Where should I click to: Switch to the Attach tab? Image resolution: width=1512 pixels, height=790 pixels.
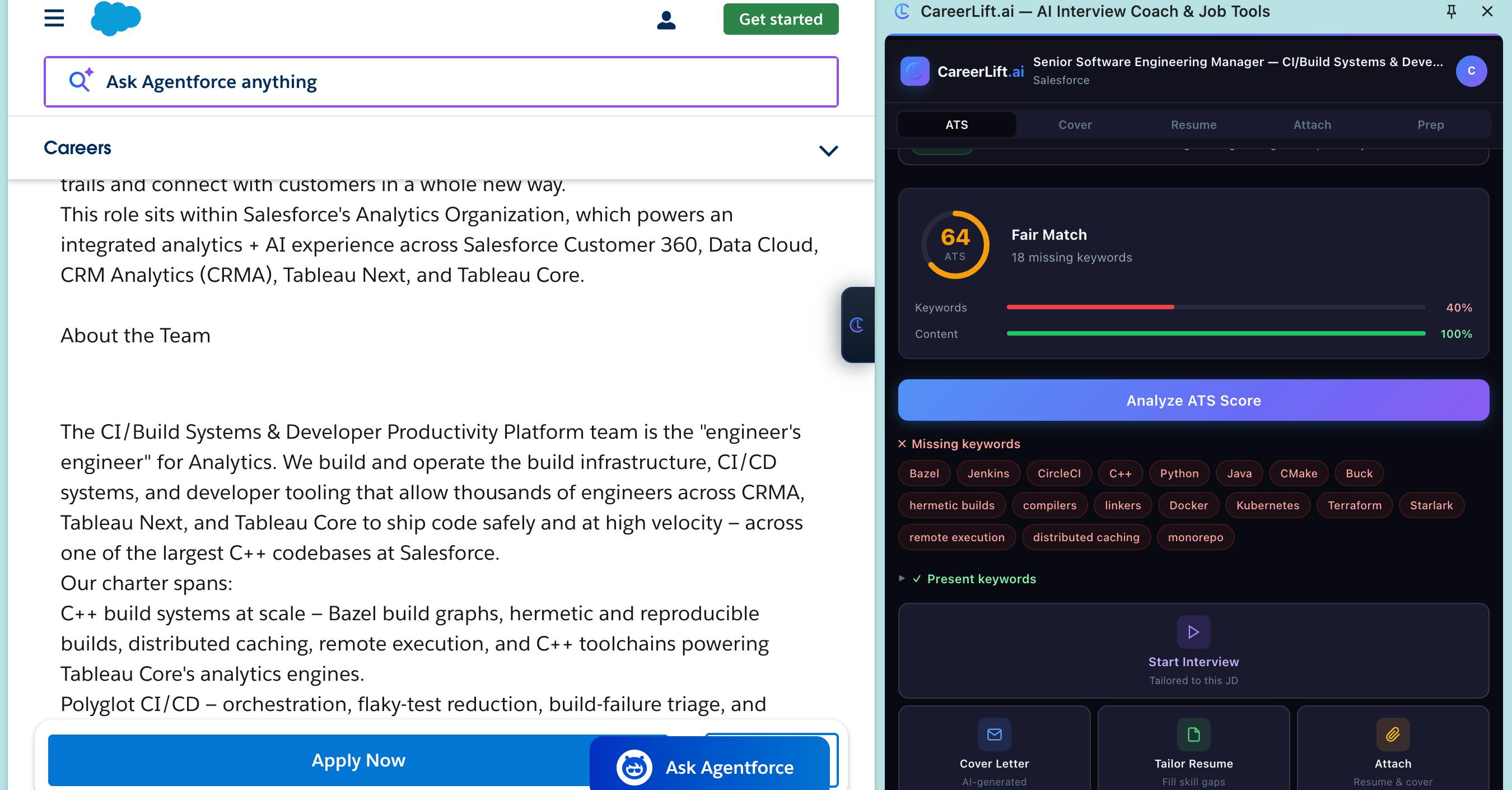(1313, 124)
